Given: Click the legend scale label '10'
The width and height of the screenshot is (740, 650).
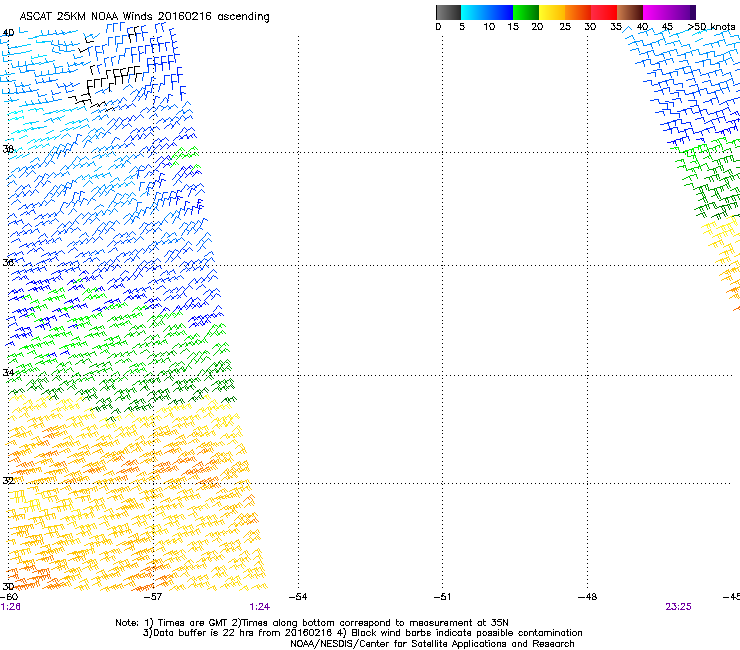Looking at the screenshot, I should [489, 27].
